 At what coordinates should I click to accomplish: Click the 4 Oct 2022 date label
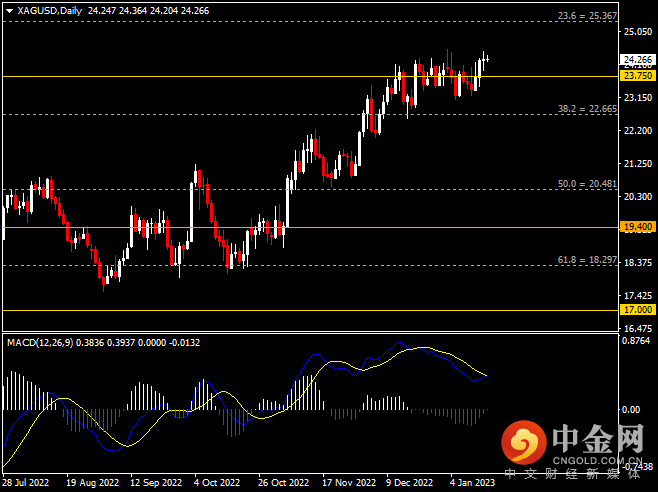point(215,481)
